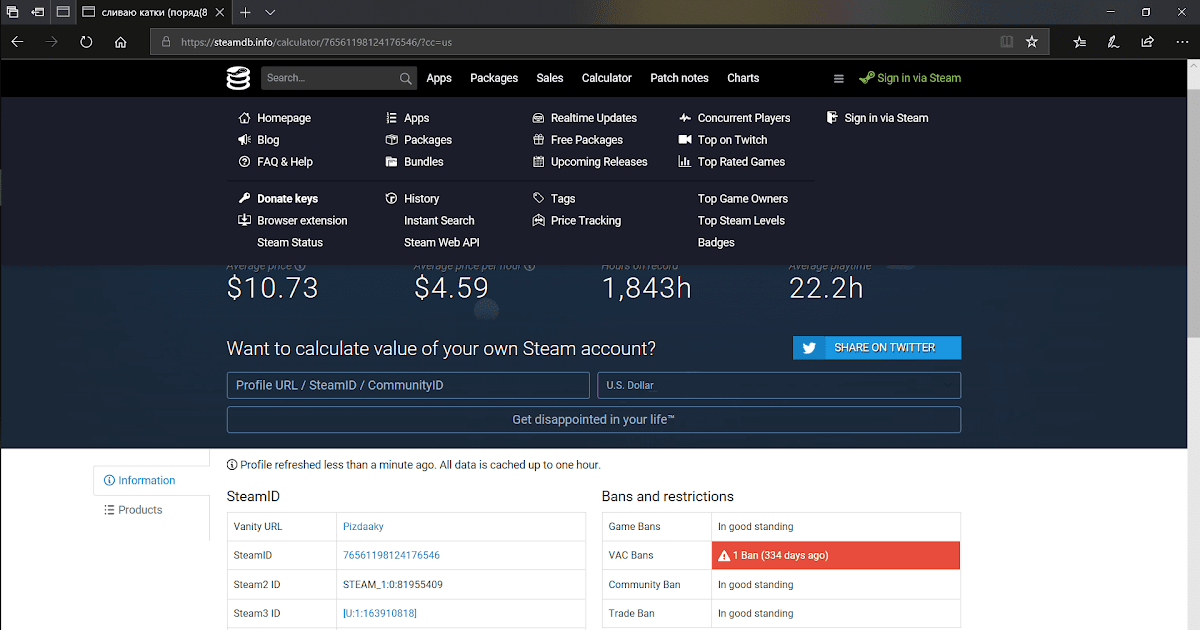Click the [U:1:163910818] Steam3 ID link
This screenshot has width=1200, height=630.
pyautogui.click(x=380, y=613)
